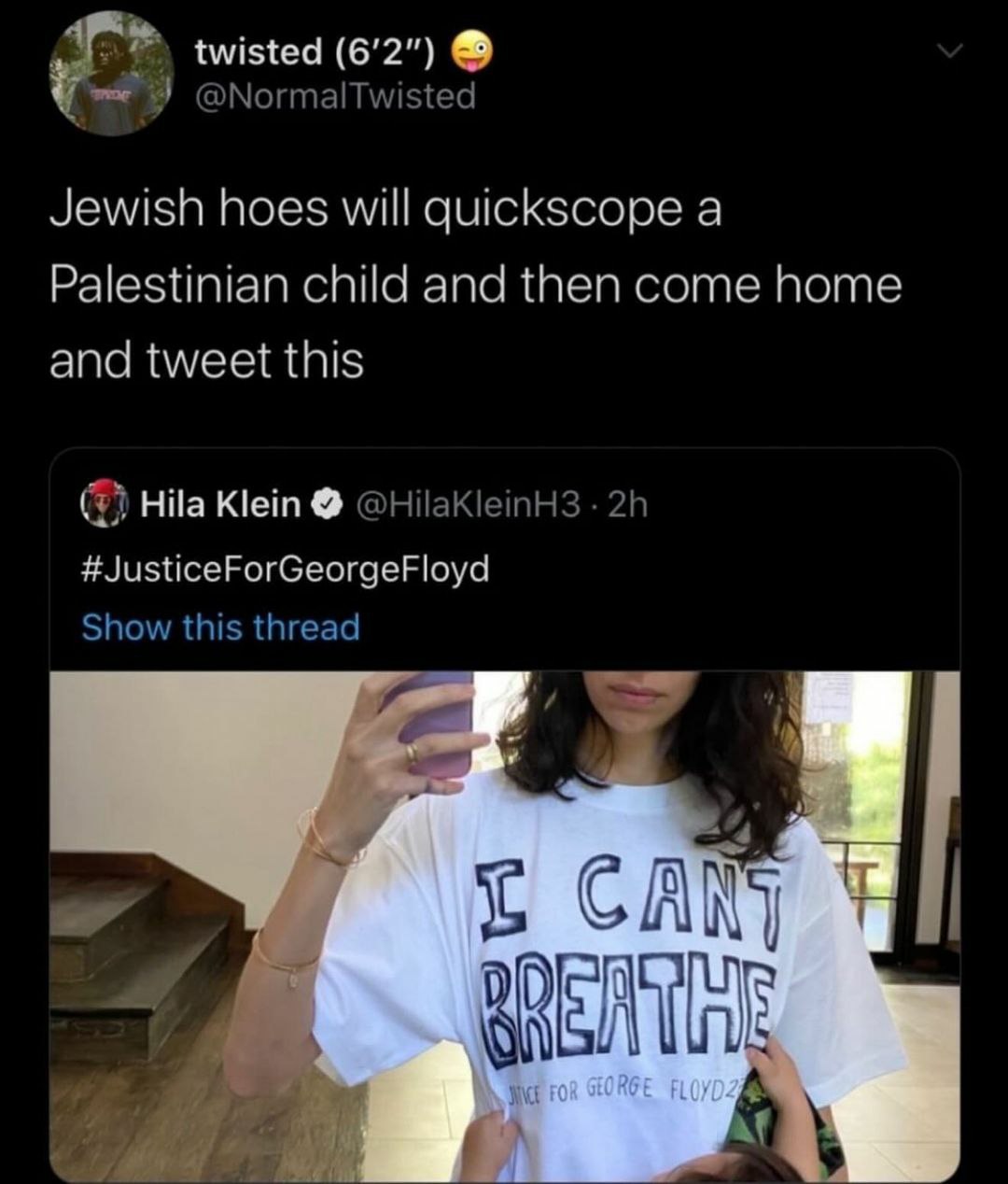Open the @NormalTwisted handle

click(x=334, y=96)
